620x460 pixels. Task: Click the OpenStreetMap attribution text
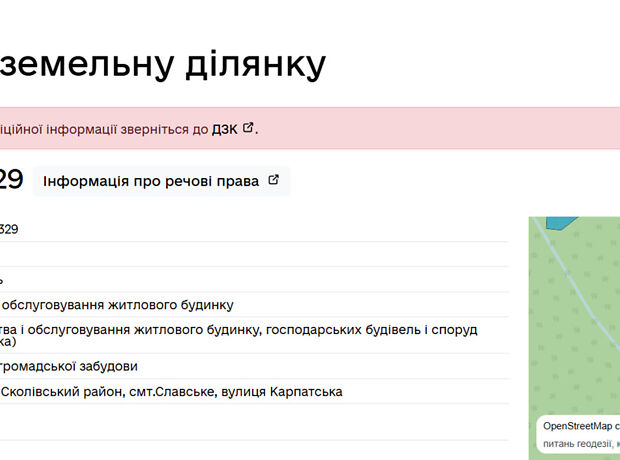(x=580, y=425)
